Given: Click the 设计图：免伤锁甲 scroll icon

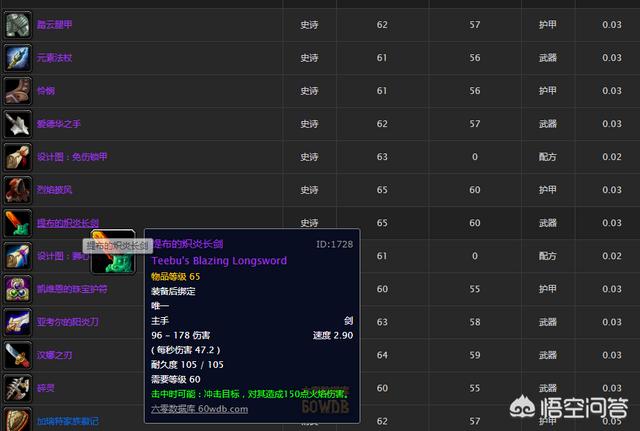Looking at the screenshot, I should point(18,157).
